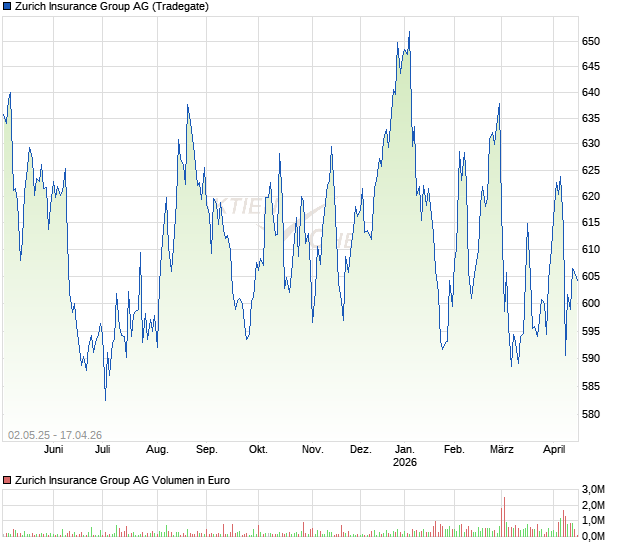The width and height of the screenshot is (620, 546).
Task: Click the 650 price axis label
Action: 591,42
